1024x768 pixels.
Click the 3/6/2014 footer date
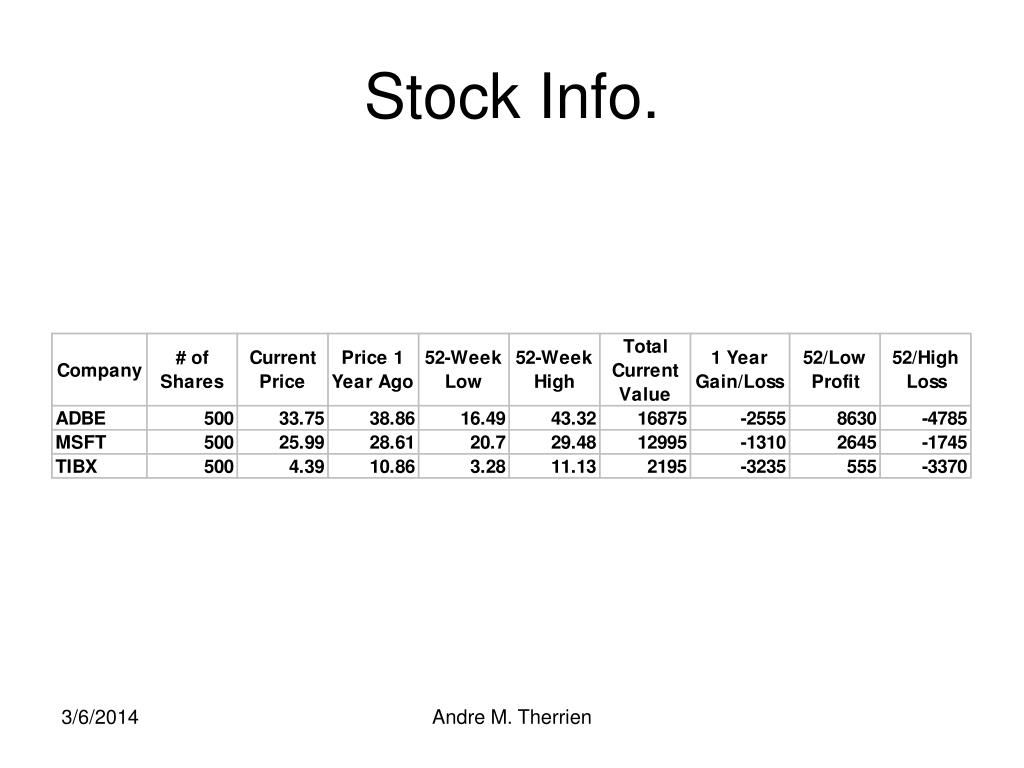pyautogui.click(x=100, y=717)
